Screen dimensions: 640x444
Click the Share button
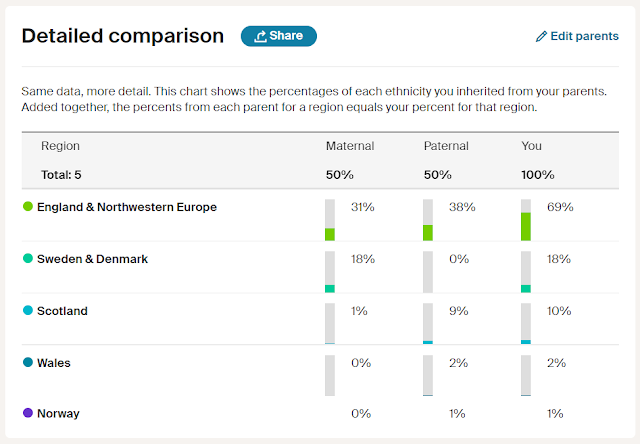(279, 36)
